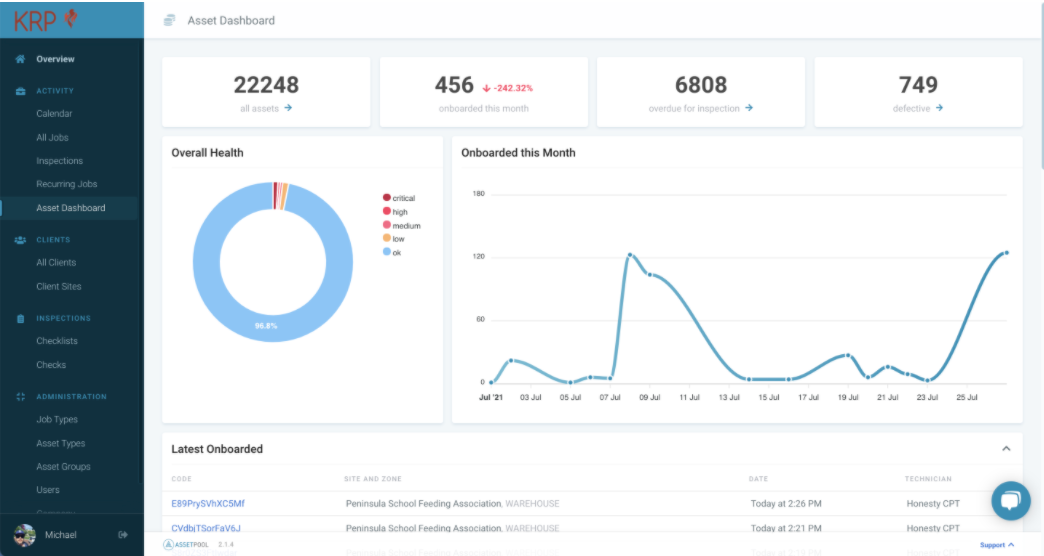Toggle the critical legend series
Screen dimensions: 1044x556
pyautogui.click(x=399, y=198)
